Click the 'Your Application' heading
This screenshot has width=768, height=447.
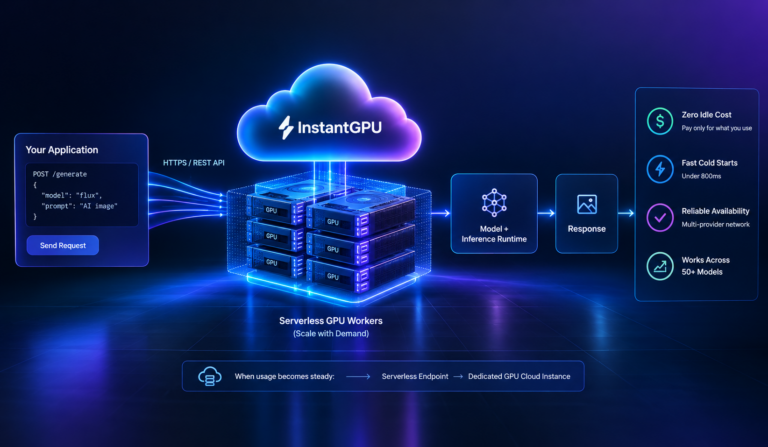coord(62,150)
